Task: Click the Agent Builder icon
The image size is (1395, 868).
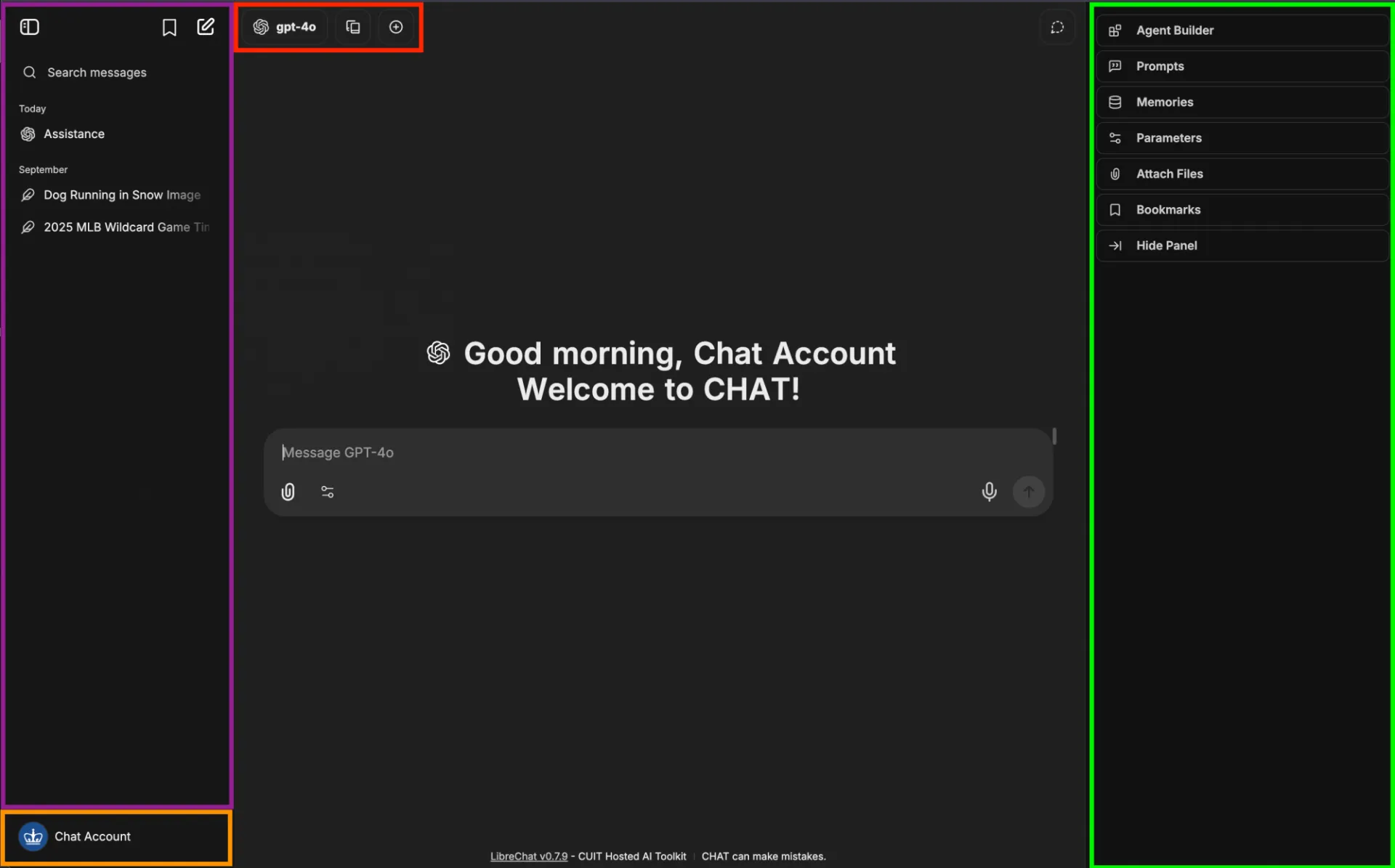Action: 1115,31
